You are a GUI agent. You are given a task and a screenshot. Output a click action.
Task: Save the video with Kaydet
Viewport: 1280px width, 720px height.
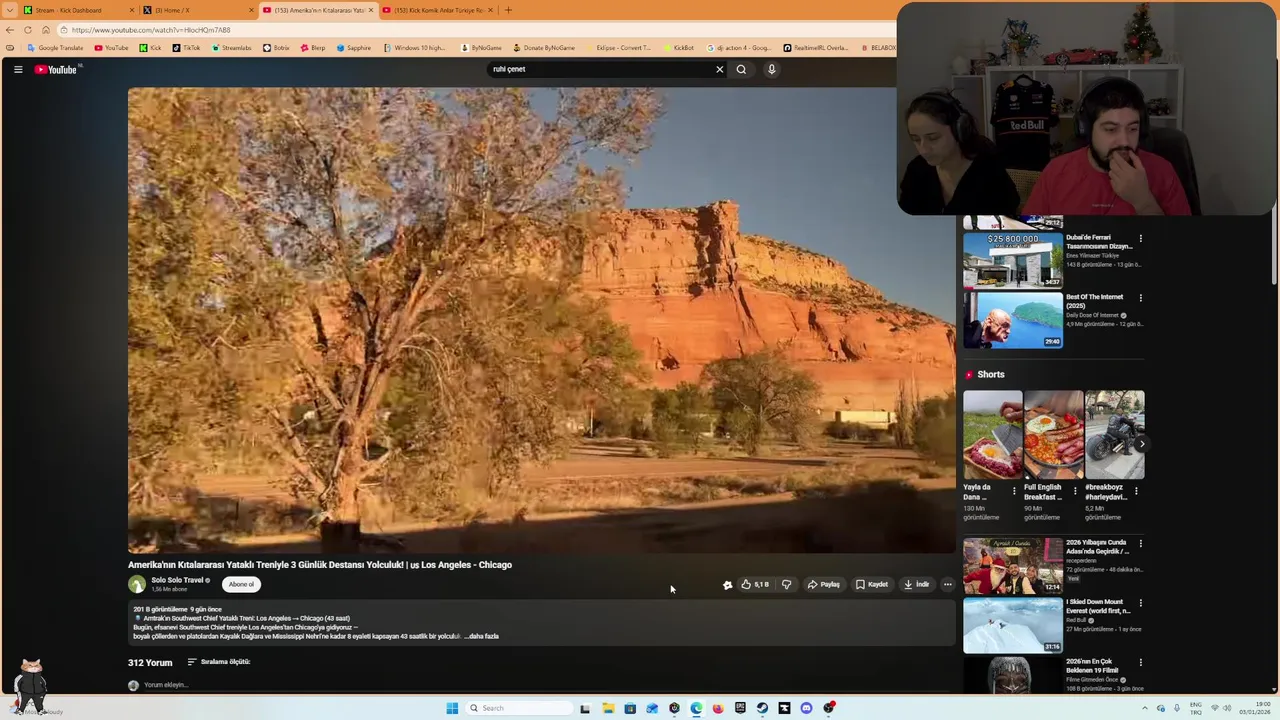tap(872, 584)
